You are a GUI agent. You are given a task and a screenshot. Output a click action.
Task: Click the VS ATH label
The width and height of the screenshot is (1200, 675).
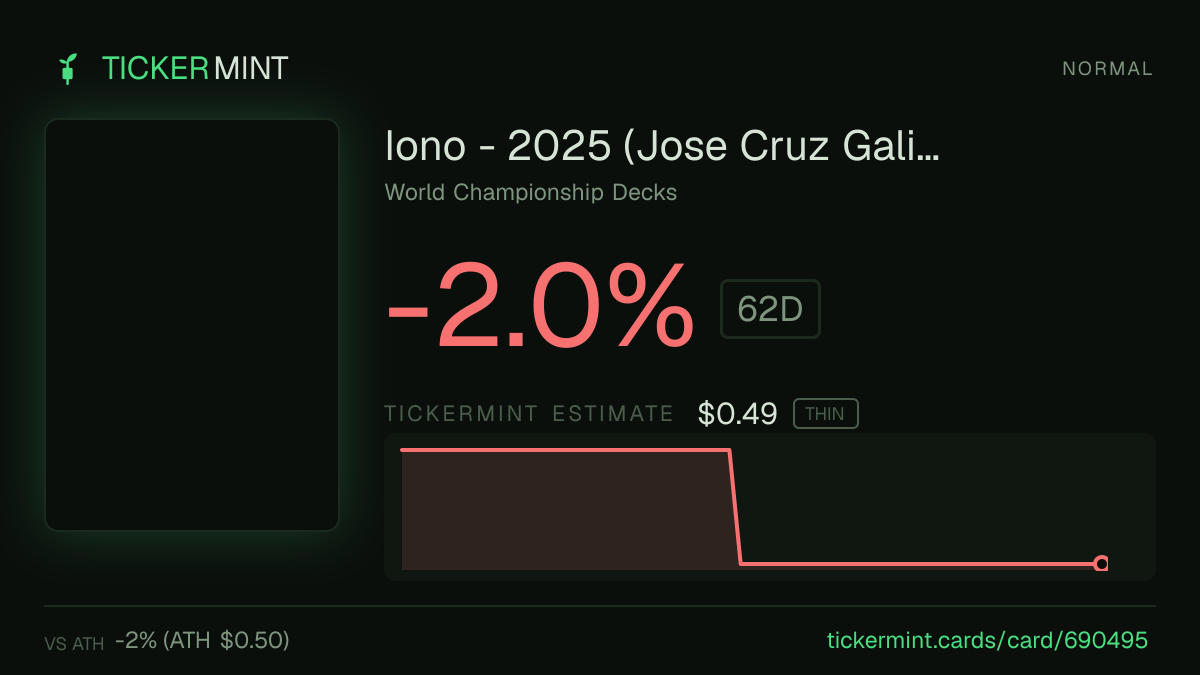point(74,644)
